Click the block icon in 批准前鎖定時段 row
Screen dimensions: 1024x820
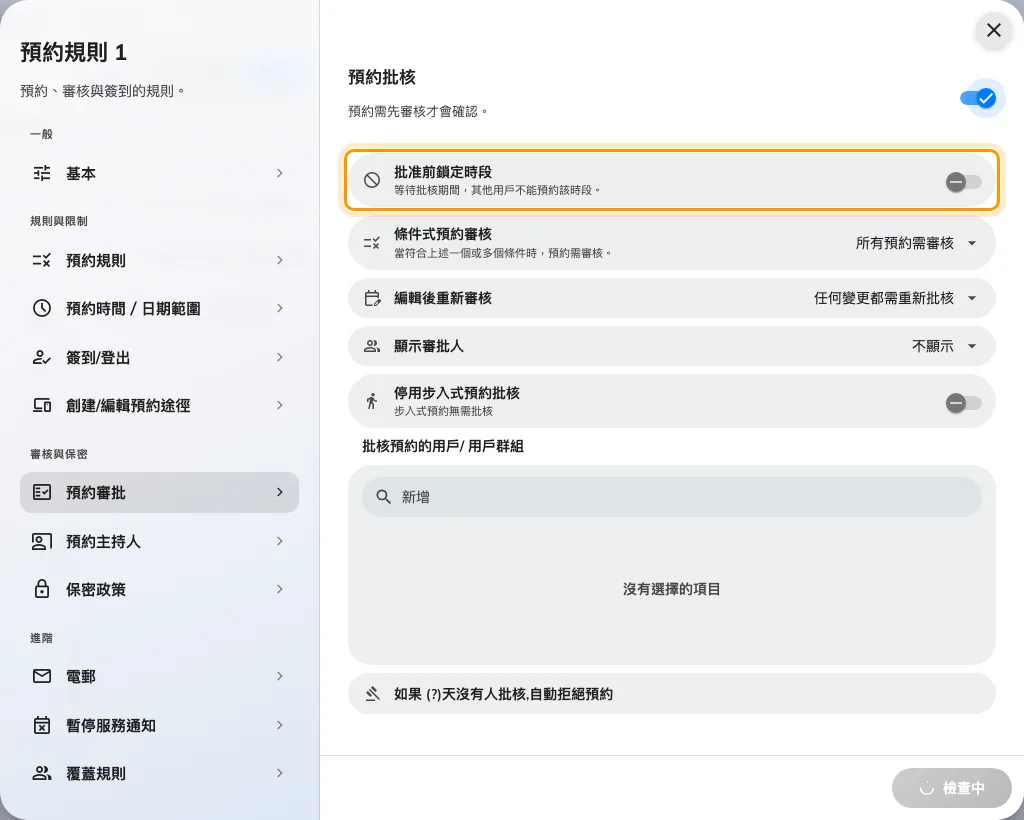[x=372, y=180]
